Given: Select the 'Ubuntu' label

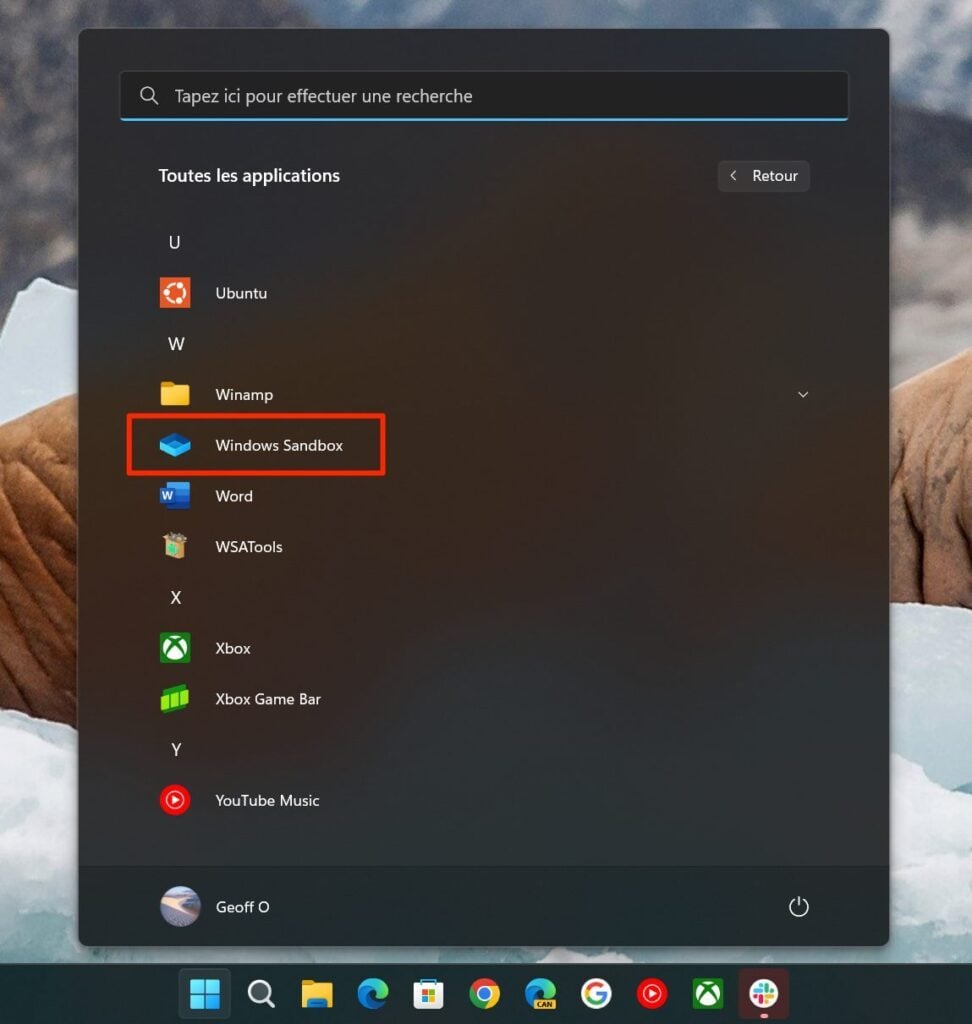Looking at the screenshot, I should pos(241,293).
